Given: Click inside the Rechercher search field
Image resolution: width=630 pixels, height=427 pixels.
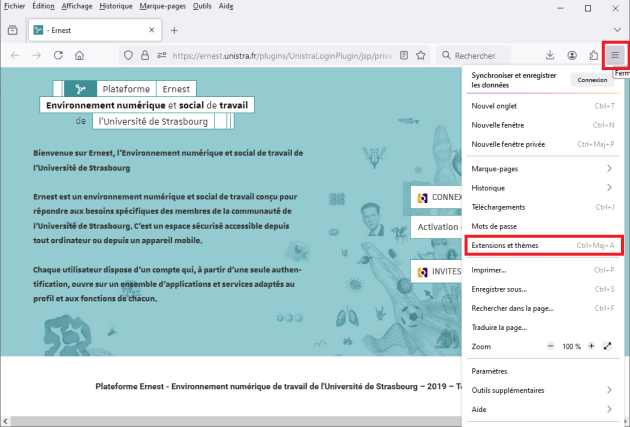Looking at the screenshot, I should point(487,55).
